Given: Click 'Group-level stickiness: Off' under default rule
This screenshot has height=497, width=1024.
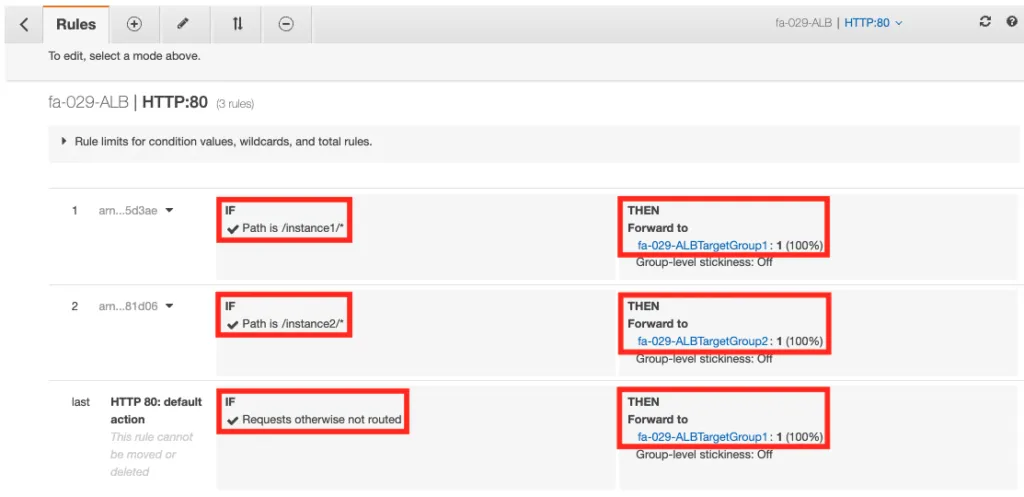Looking at the screenshot, I should tap(704, 454).
